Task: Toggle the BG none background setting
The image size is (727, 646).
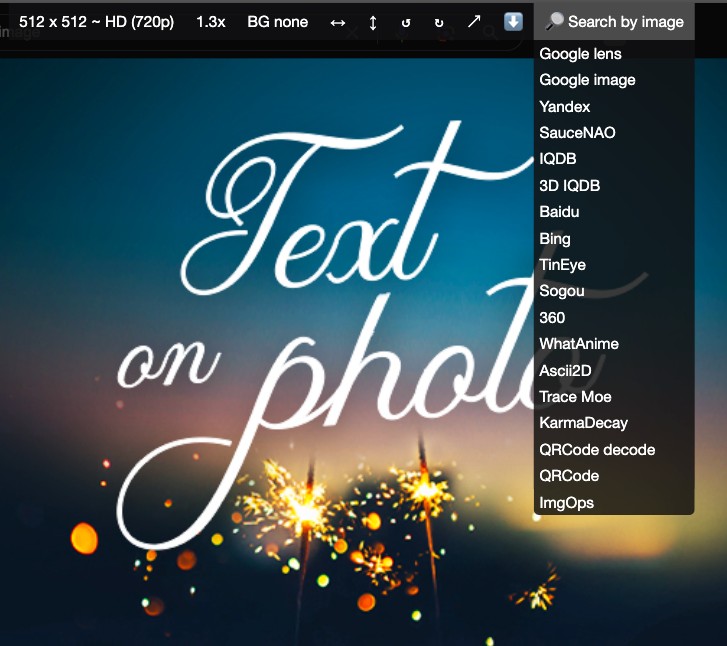Action: pyautogui.click(x=277, y=22)
